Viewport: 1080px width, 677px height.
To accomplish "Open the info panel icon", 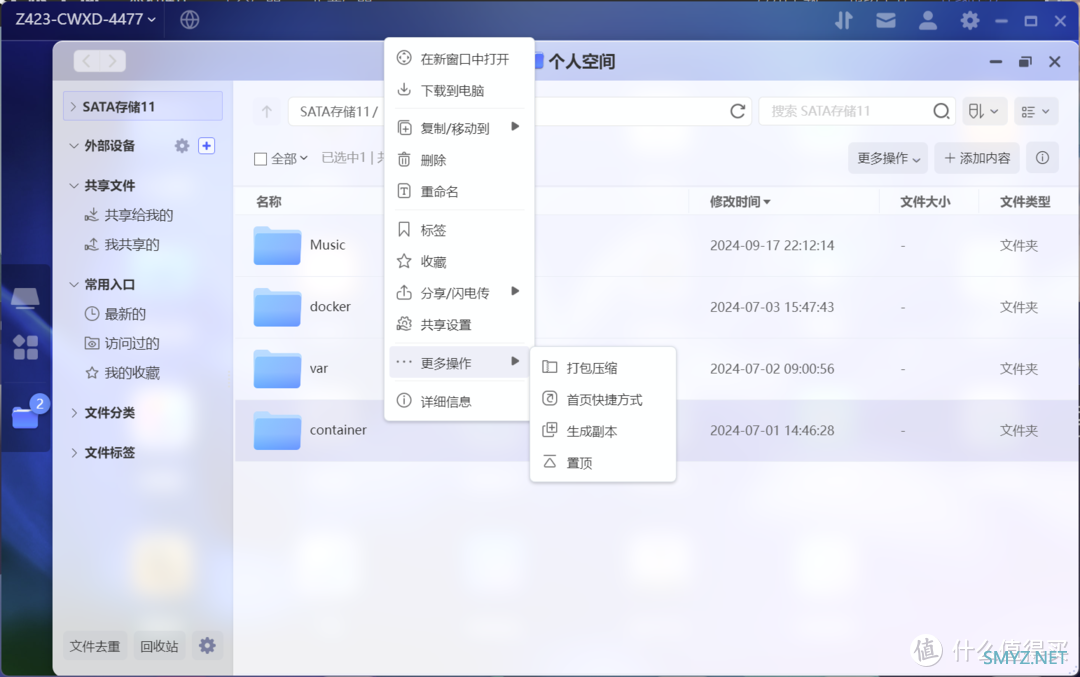I will click(x=1042, y=158).
